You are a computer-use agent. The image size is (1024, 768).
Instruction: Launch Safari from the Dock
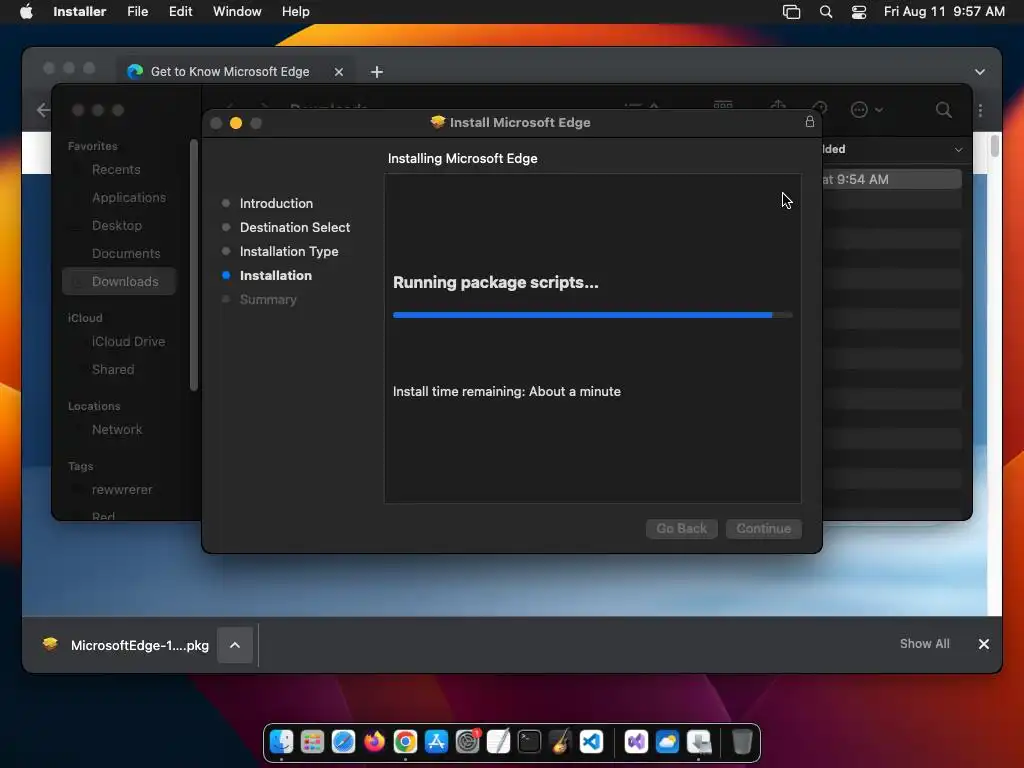tap(343, 742)
